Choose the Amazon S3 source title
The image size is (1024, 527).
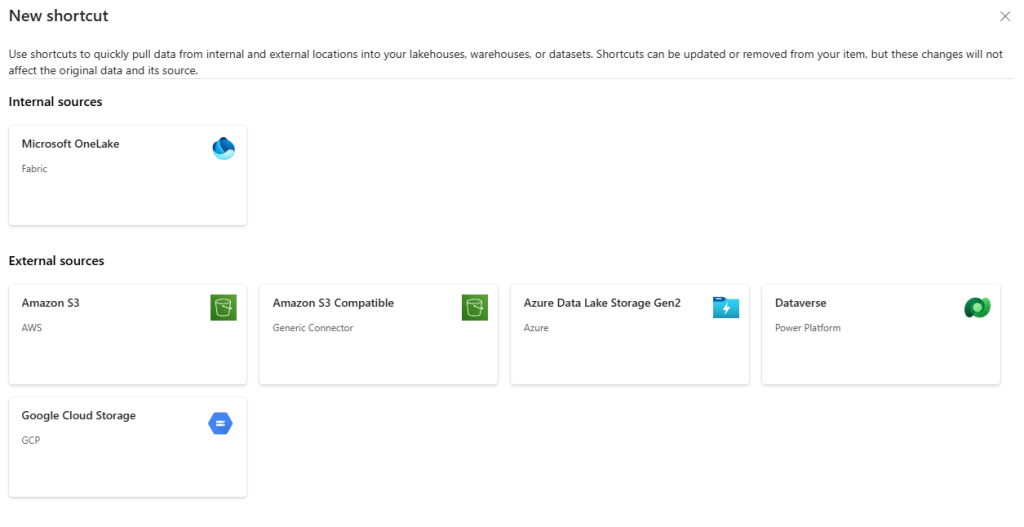coord(50,303)
